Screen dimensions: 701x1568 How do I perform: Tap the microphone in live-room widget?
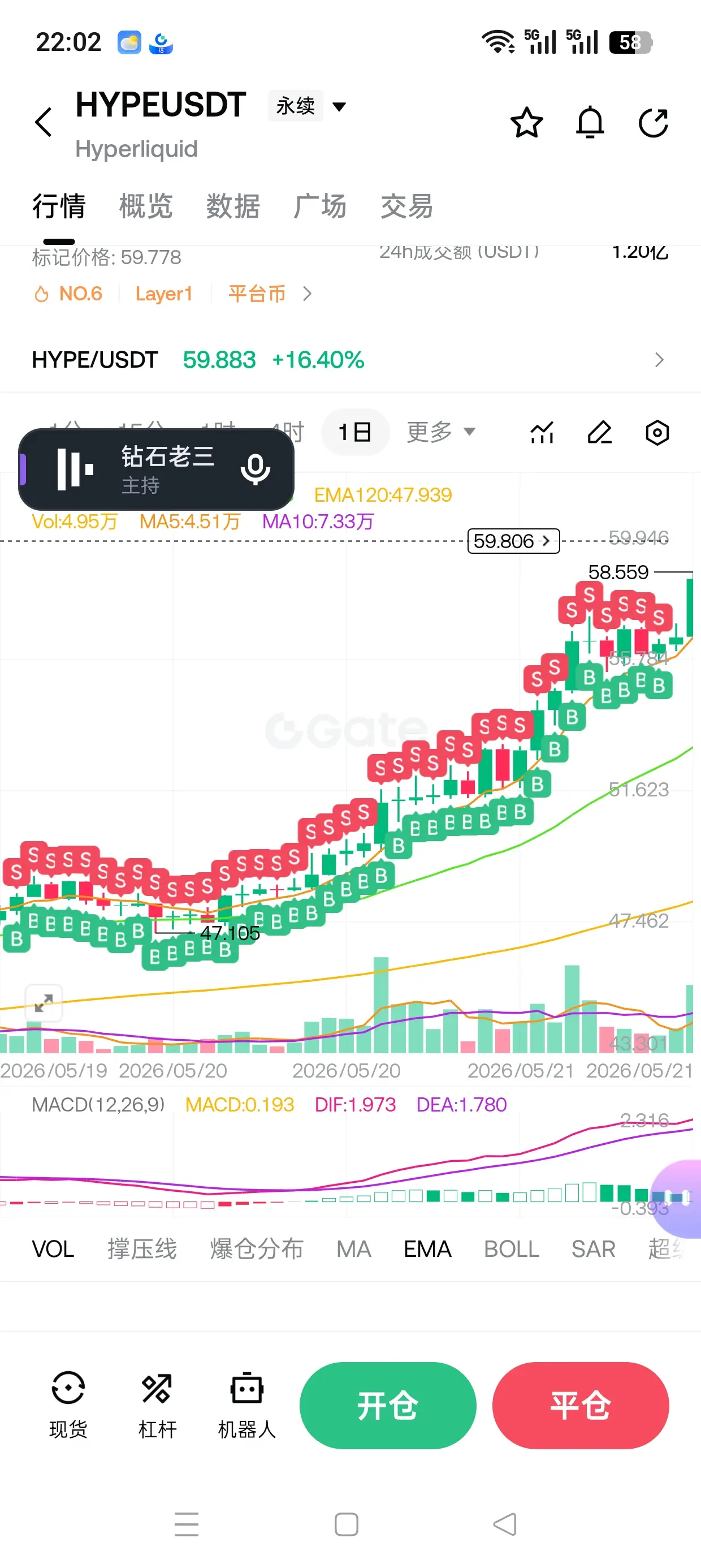click(x=256, y=469)
